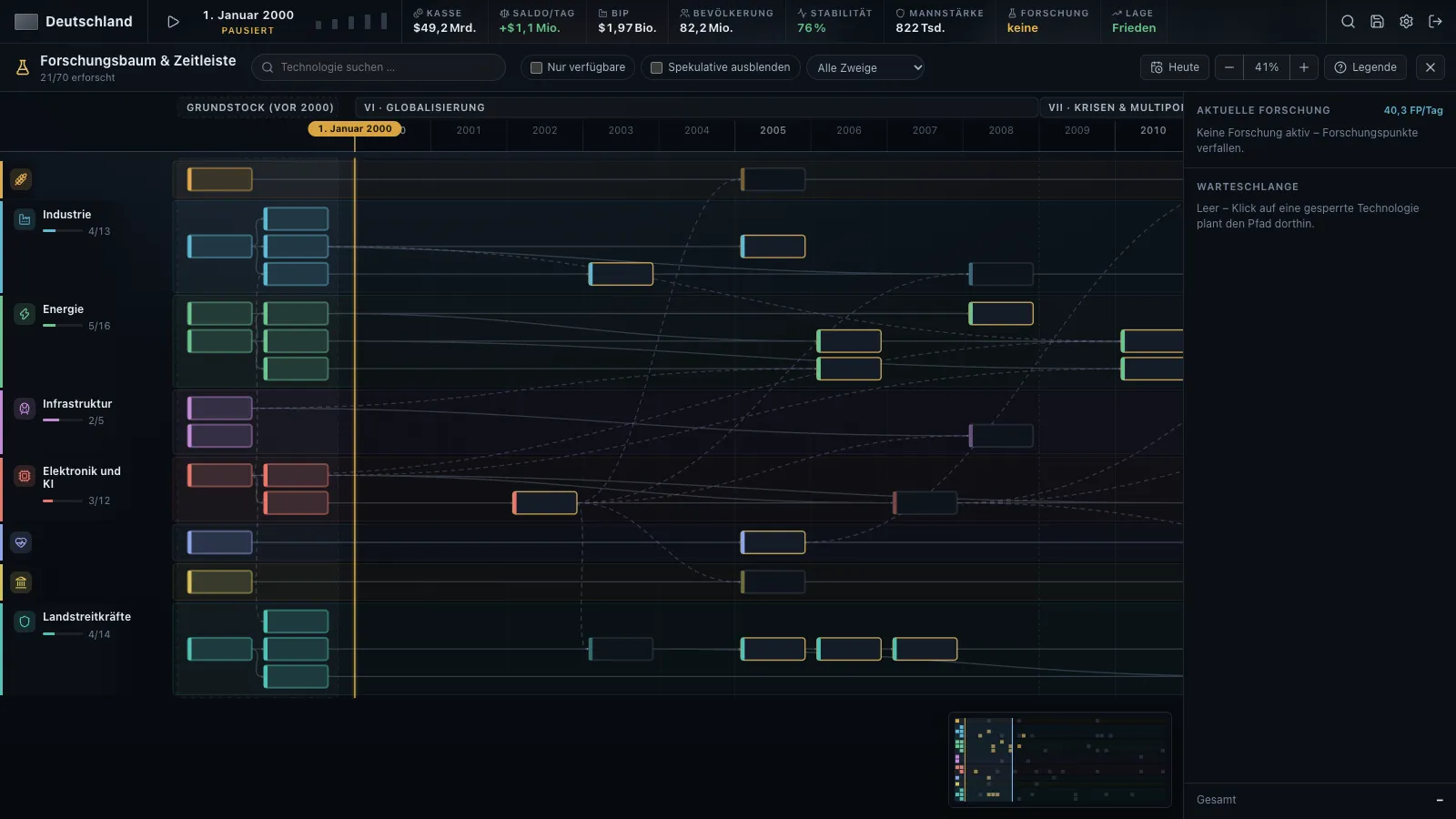Select the Grundstock (vor 2000) era header
1456x819 pixels.
pos(260,107)
